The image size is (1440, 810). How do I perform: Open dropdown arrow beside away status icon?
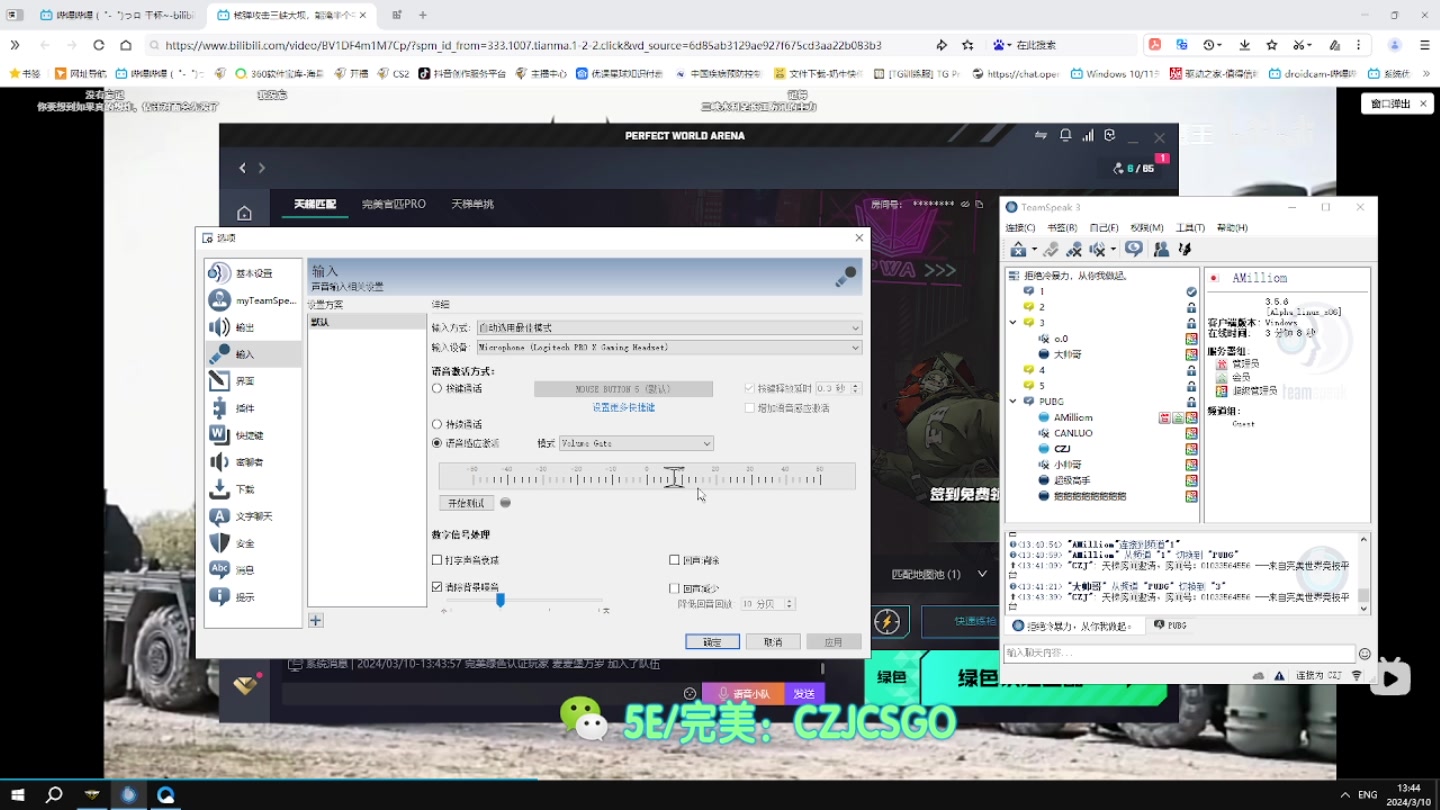1034,250
